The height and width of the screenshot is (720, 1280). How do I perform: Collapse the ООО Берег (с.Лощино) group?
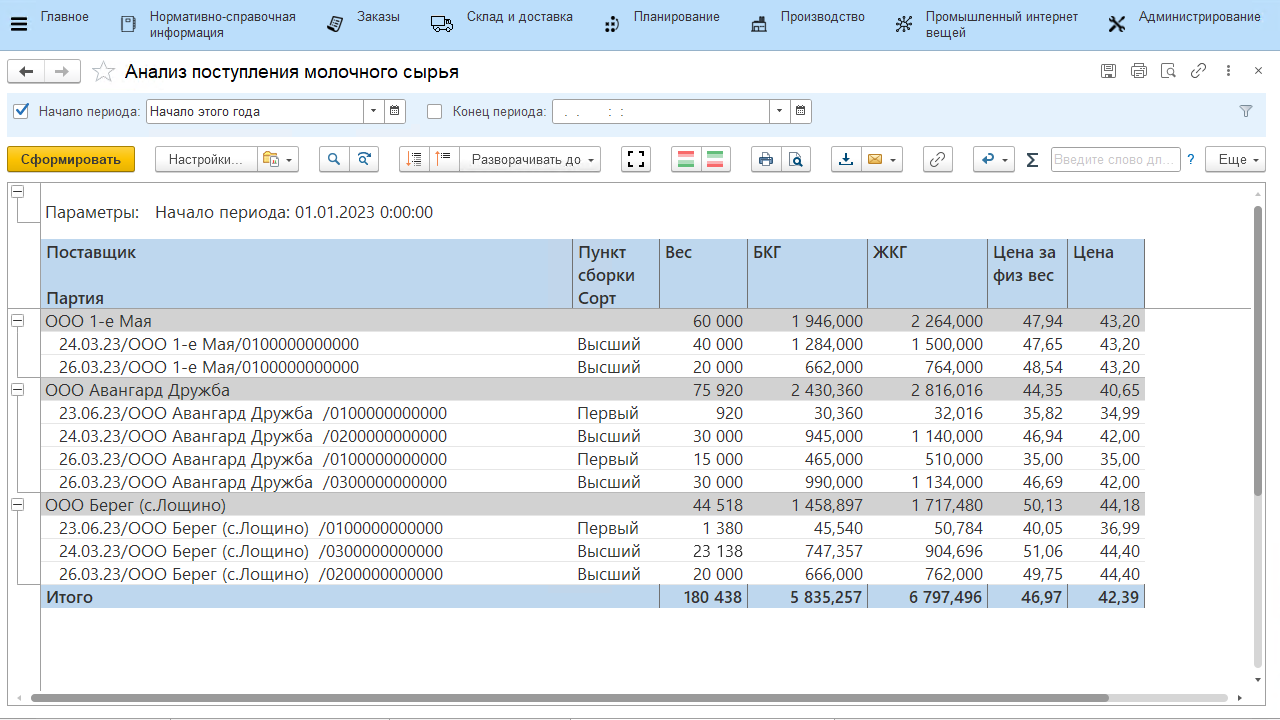click(17, 505)
